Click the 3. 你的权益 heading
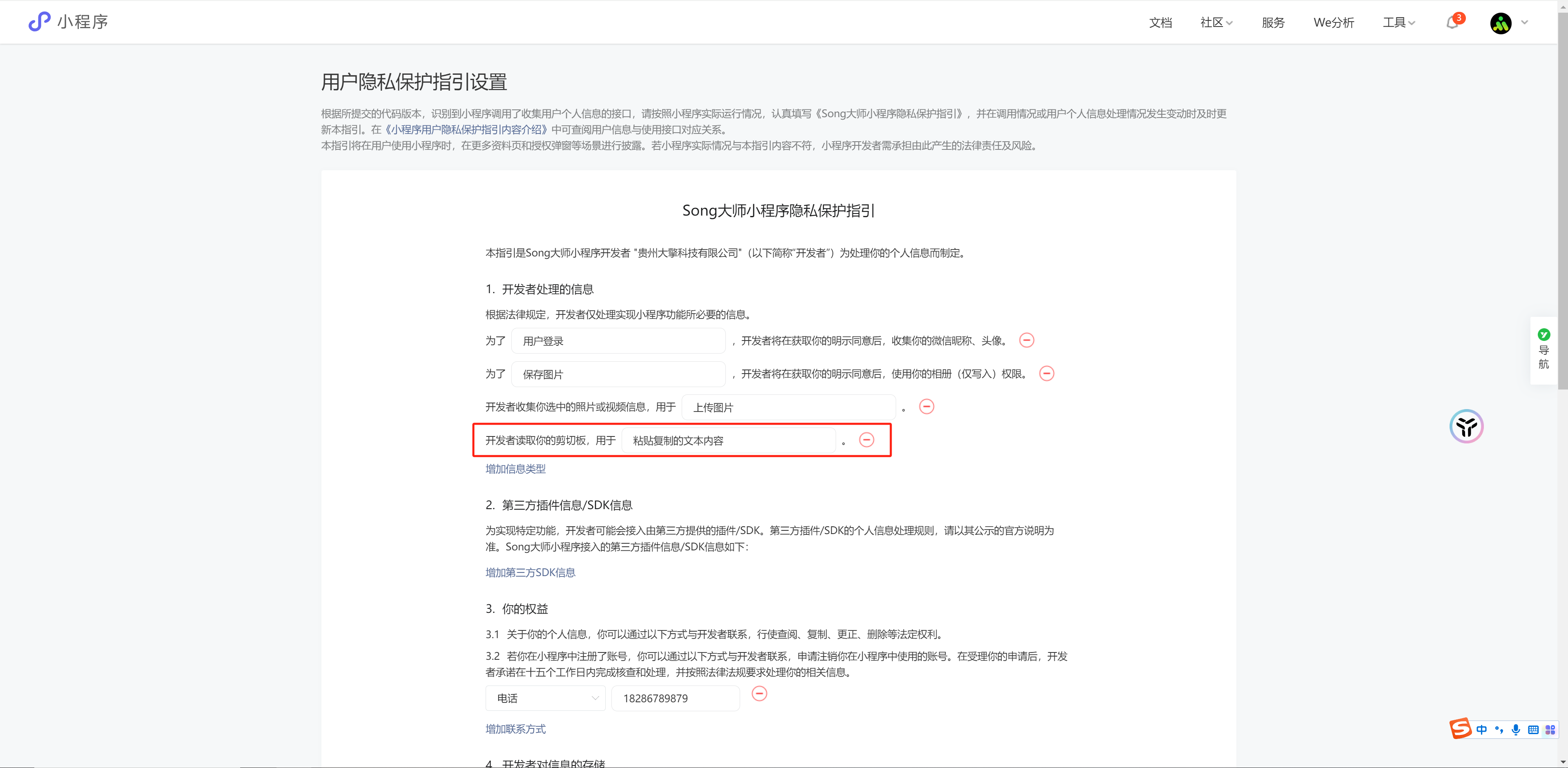 517,608
